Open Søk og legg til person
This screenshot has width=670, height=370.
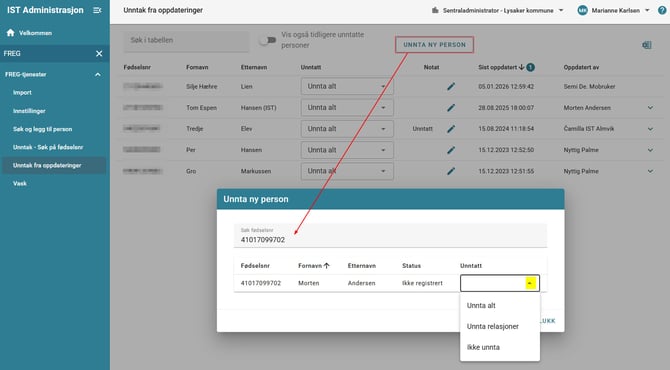pyautogui.click(x=42, y=129)
